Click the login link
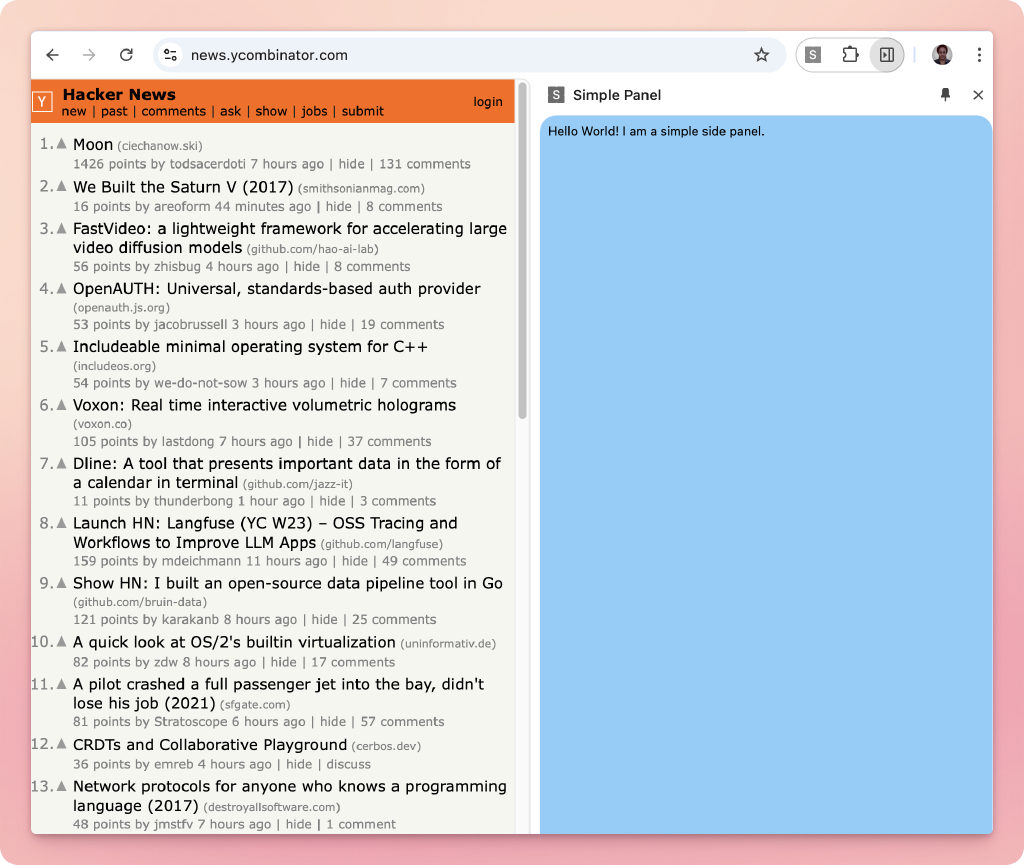 click(x=488, y=102)
